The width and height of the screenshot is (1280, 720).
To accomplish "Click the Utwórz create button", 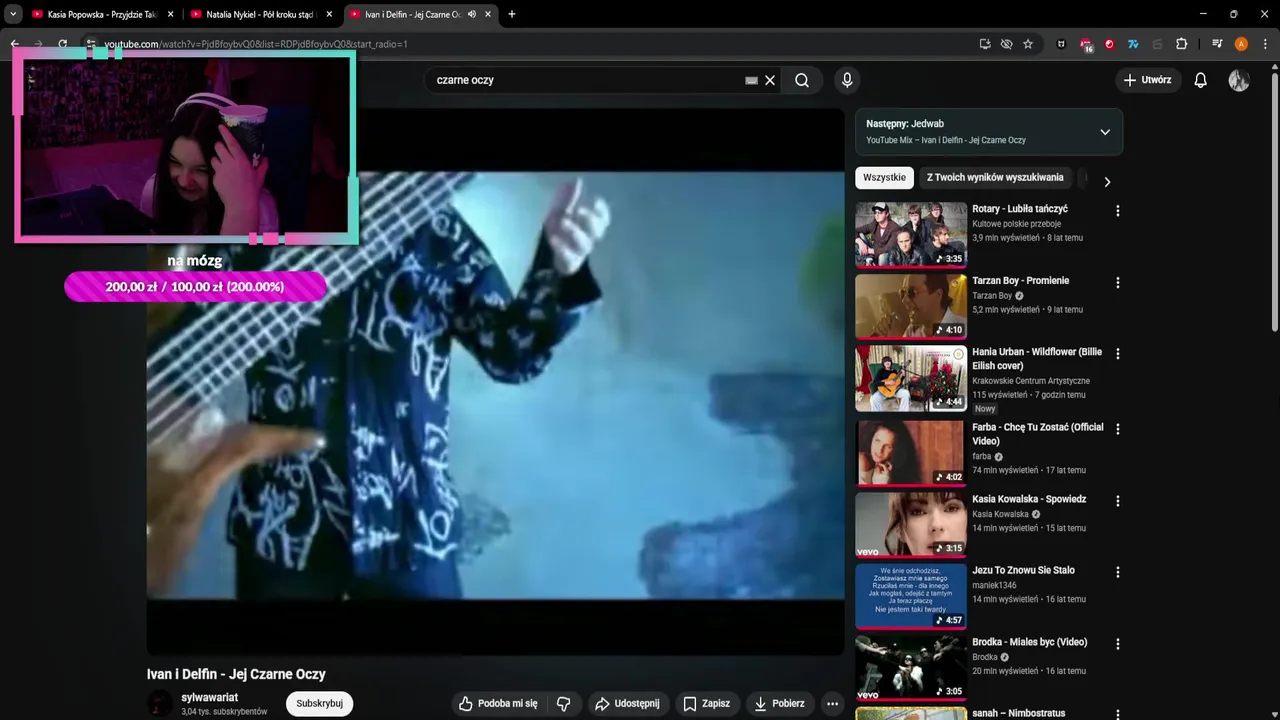I will pyautogui.click(x=1148, y=80).
